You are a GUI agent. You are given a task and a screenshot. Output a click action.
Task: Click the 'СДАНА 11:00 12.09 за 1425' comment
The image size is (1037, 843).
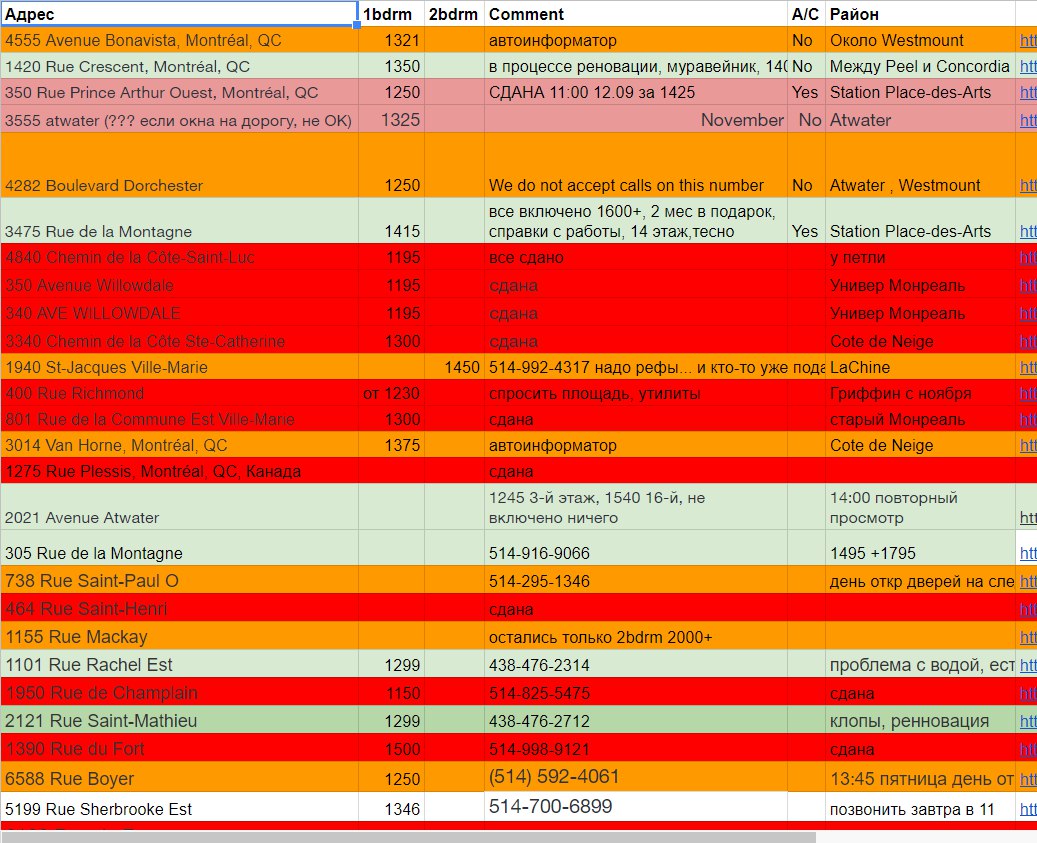[x=636, y=93]
